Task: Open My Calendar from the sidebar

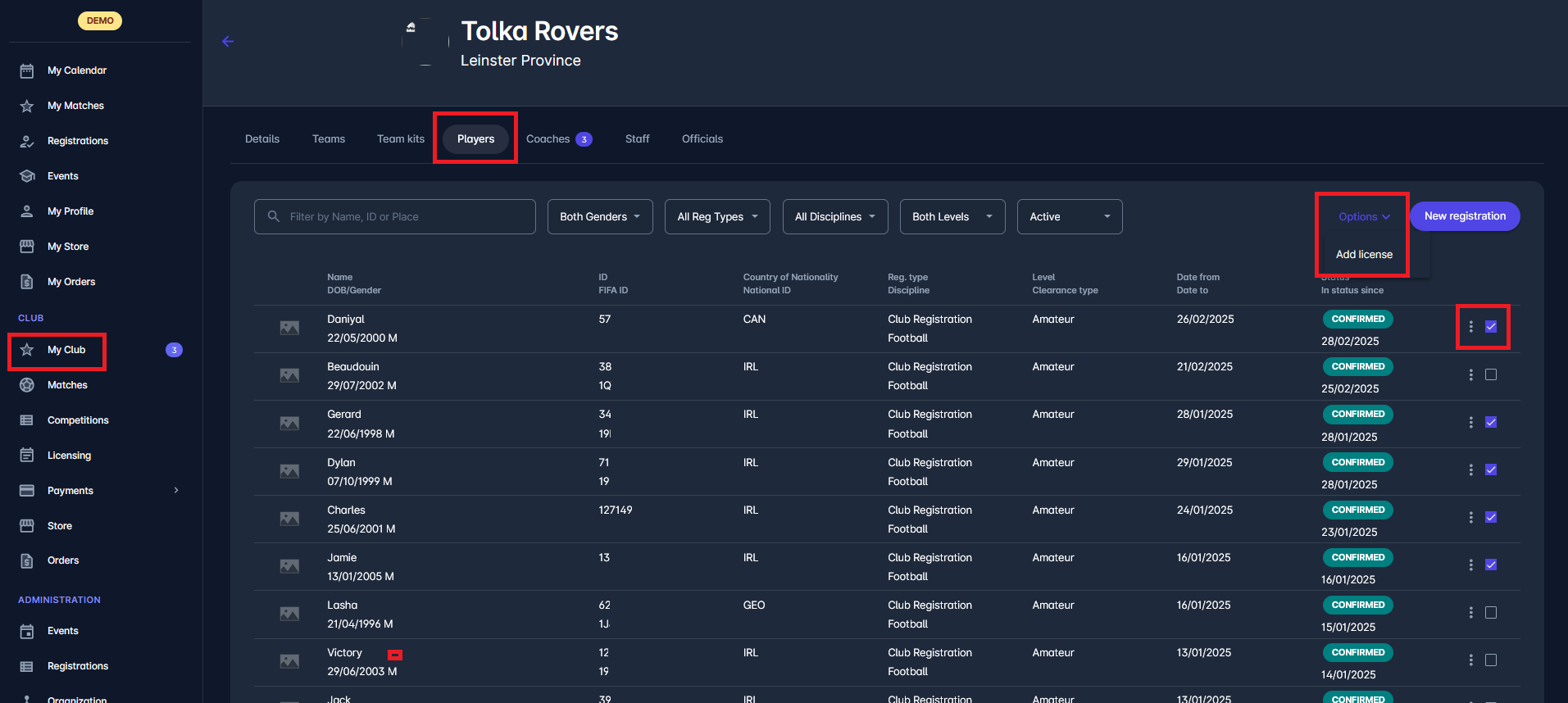Action: tap(76, 70)
